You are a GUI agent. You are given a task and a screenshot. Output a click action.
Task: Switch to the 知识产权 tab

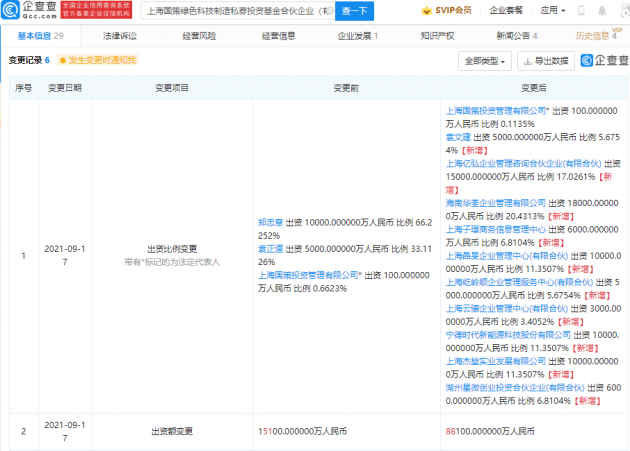pyautogui.click(x=437, y=36)
